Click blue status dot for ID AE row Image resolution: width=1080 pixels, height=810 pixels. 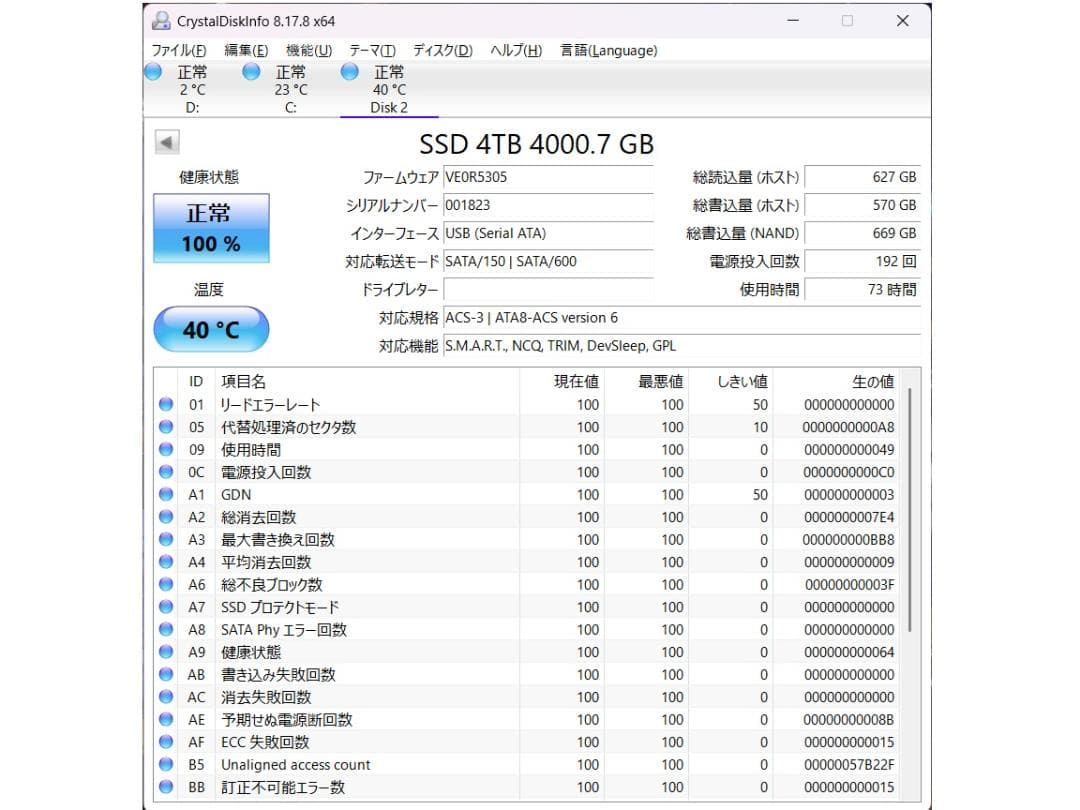point(166,720)
